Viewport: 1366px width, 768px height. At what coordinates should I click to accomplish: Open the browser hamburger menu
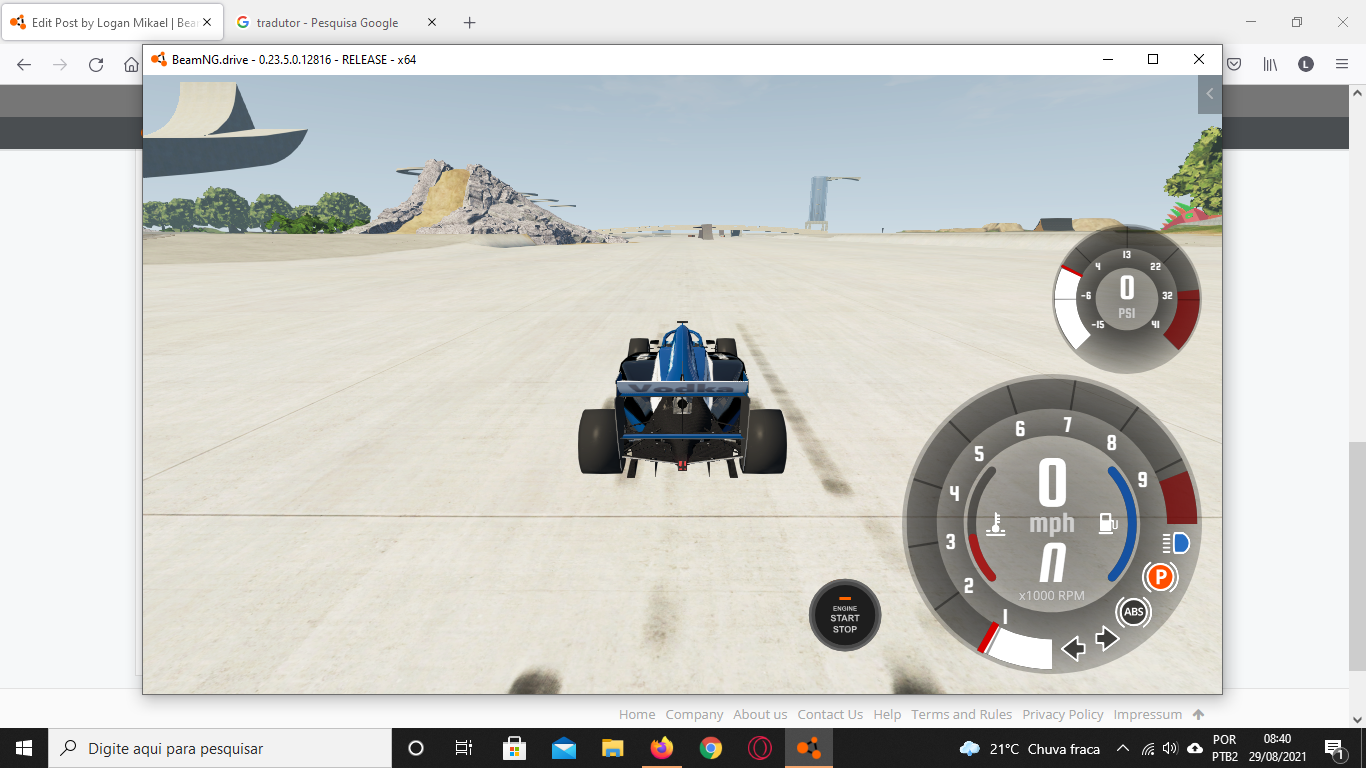tap(1342, 64)
